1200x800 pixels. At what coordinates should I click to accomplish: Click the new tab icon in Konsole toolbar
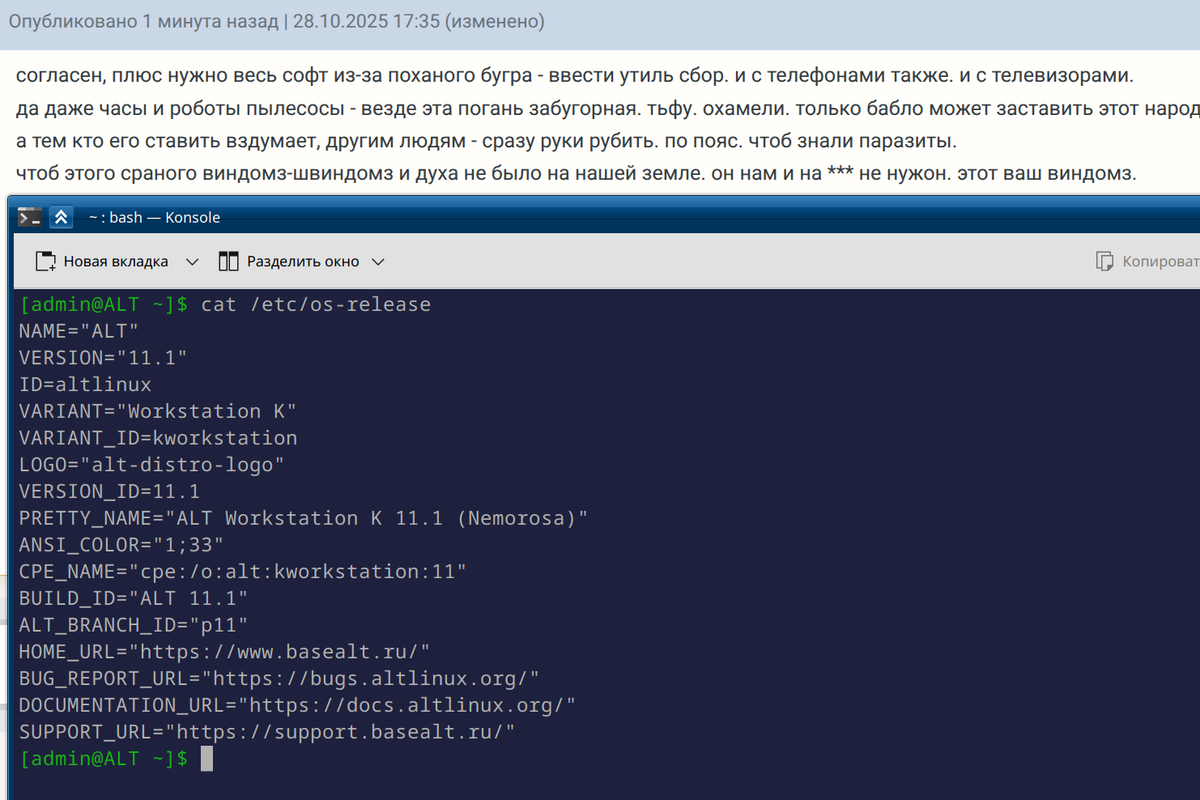[46, 262]
